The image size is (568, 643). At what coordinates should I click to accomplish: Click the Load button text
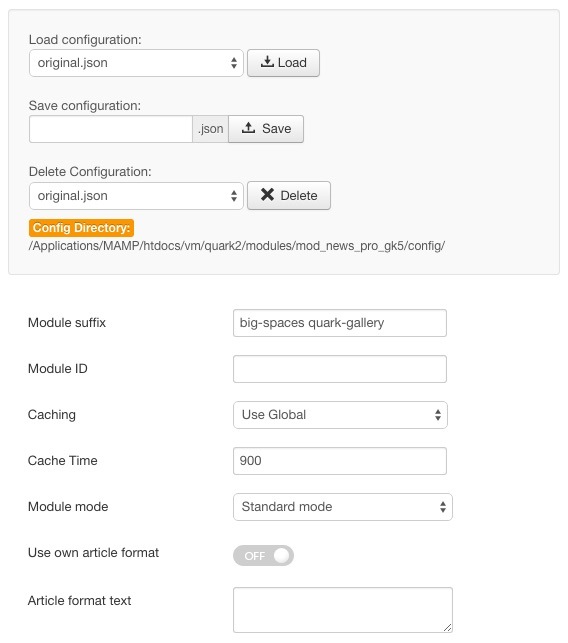click(x=292, y=62)
